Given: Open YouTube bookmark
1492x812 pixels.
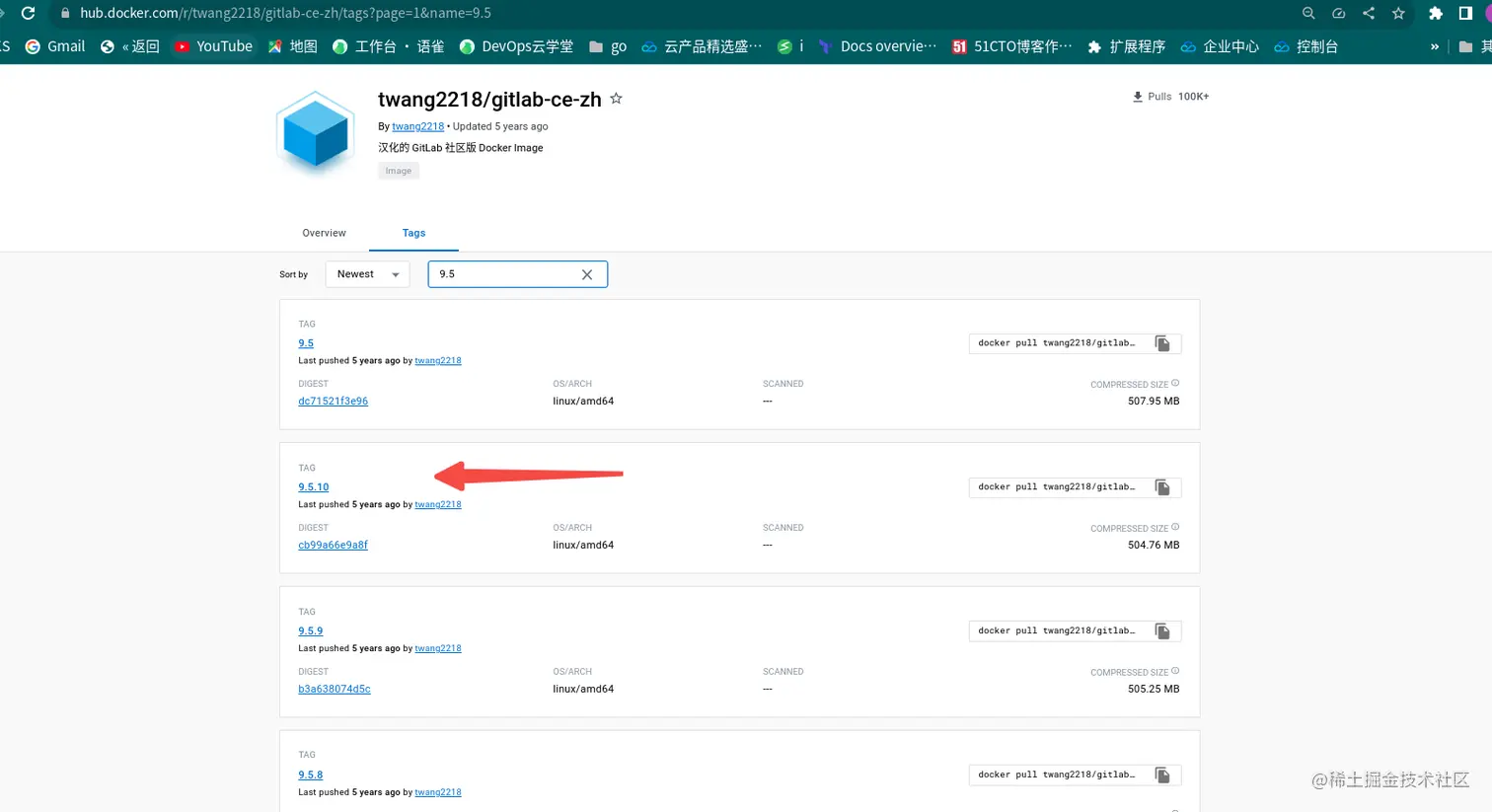Looking at the screenshot, I should pyautogui.click(x=213, y=46).
